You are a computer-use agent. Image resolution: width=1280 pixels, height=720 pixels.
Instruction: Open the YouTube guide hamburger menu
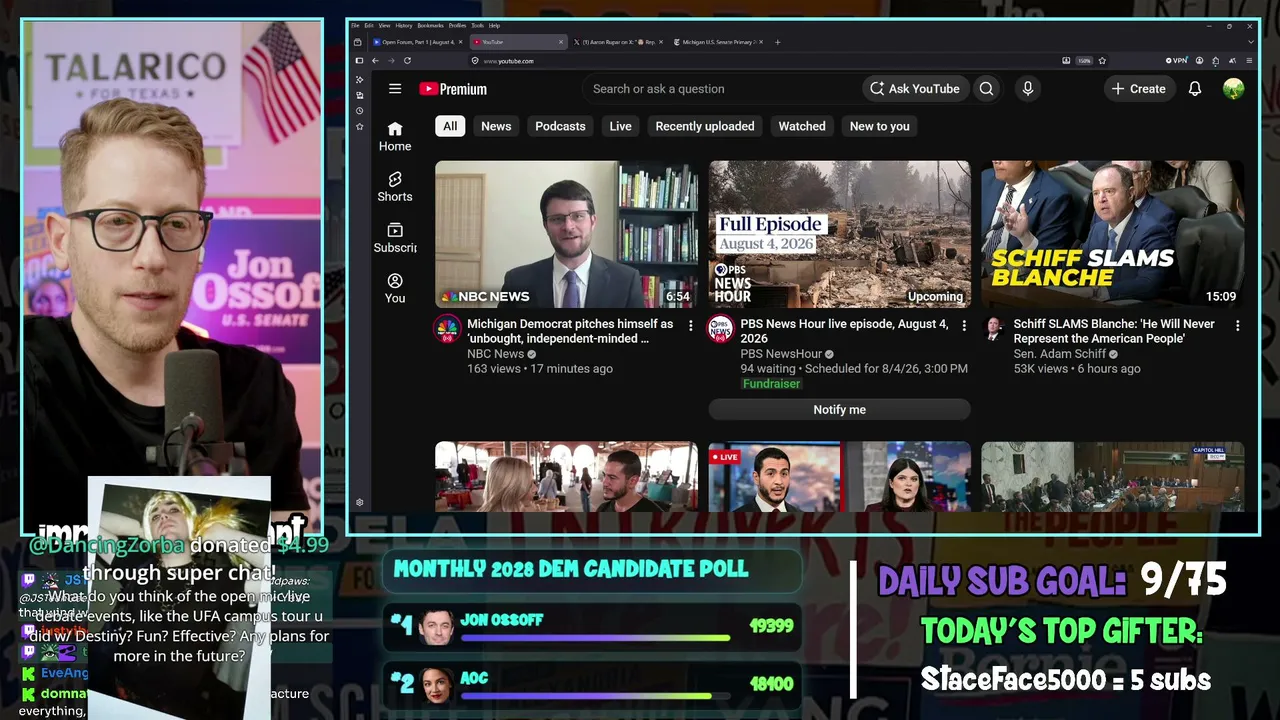(x=395, y=89)
